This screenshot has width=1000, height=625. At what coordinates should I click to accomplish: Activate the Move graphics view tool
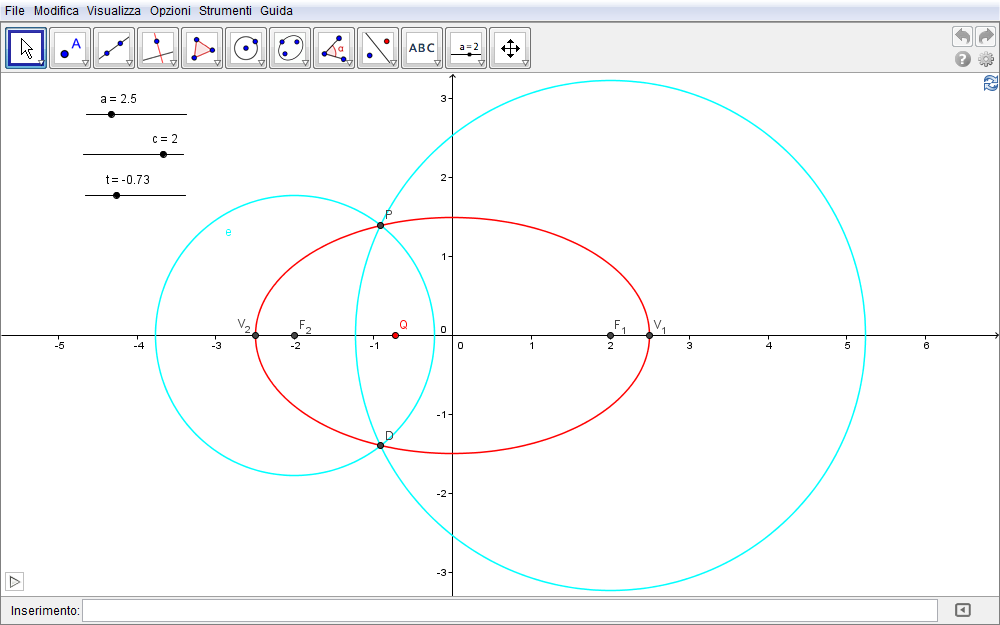(510, 48)
